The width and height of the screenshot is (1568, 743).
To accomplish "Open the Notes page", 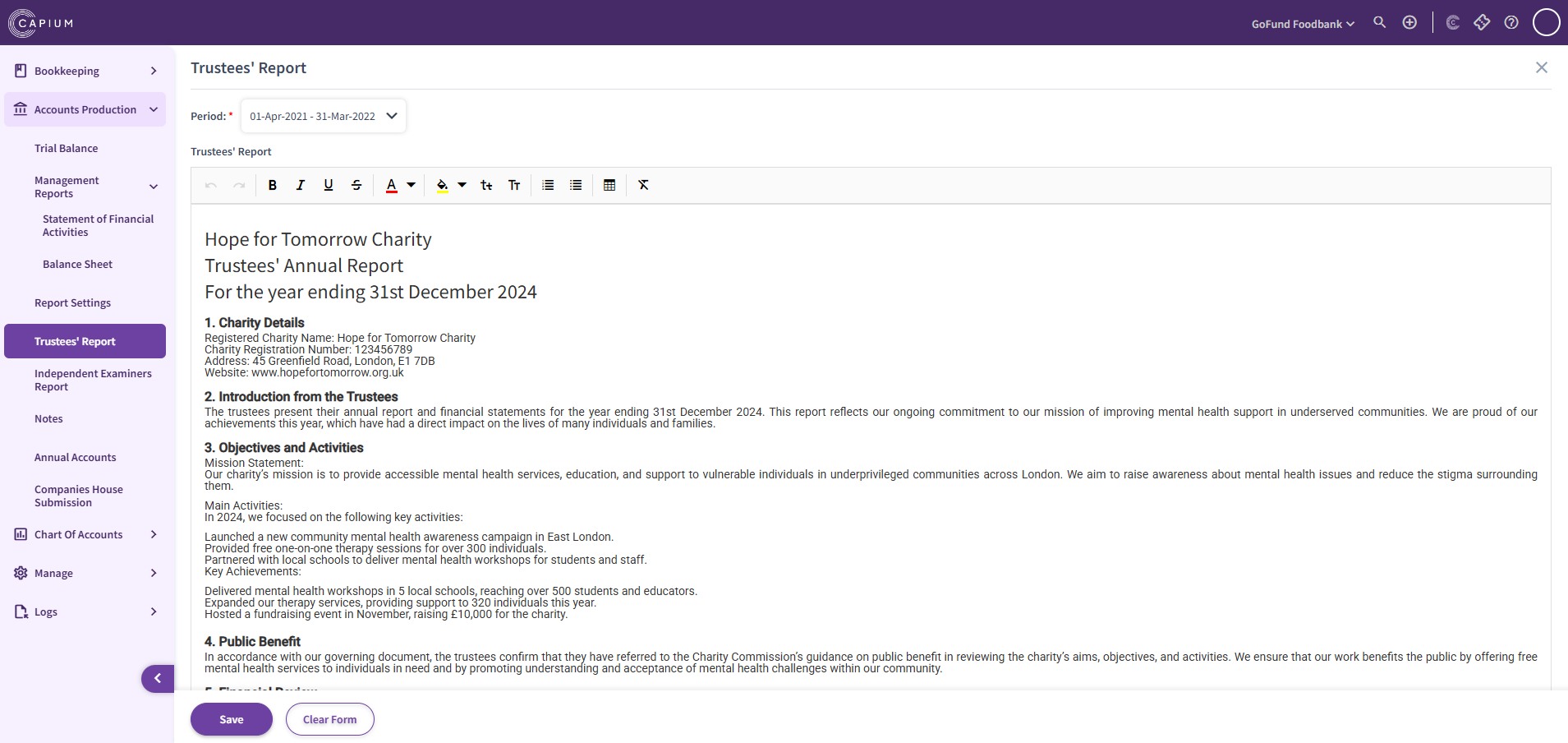I will (48, 418).
